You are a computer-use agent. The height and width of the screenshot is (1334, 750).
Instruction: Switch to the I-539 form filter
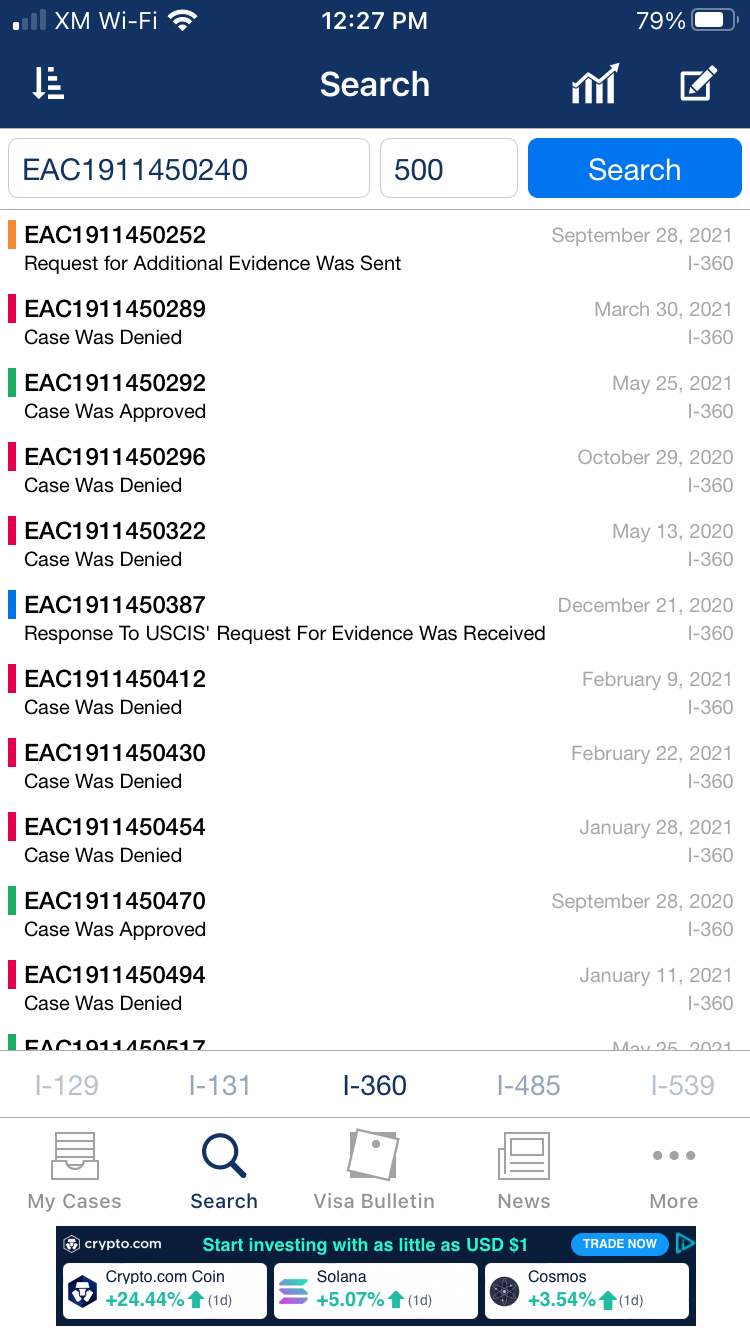pyautogui.click(x=682, y=1085)
